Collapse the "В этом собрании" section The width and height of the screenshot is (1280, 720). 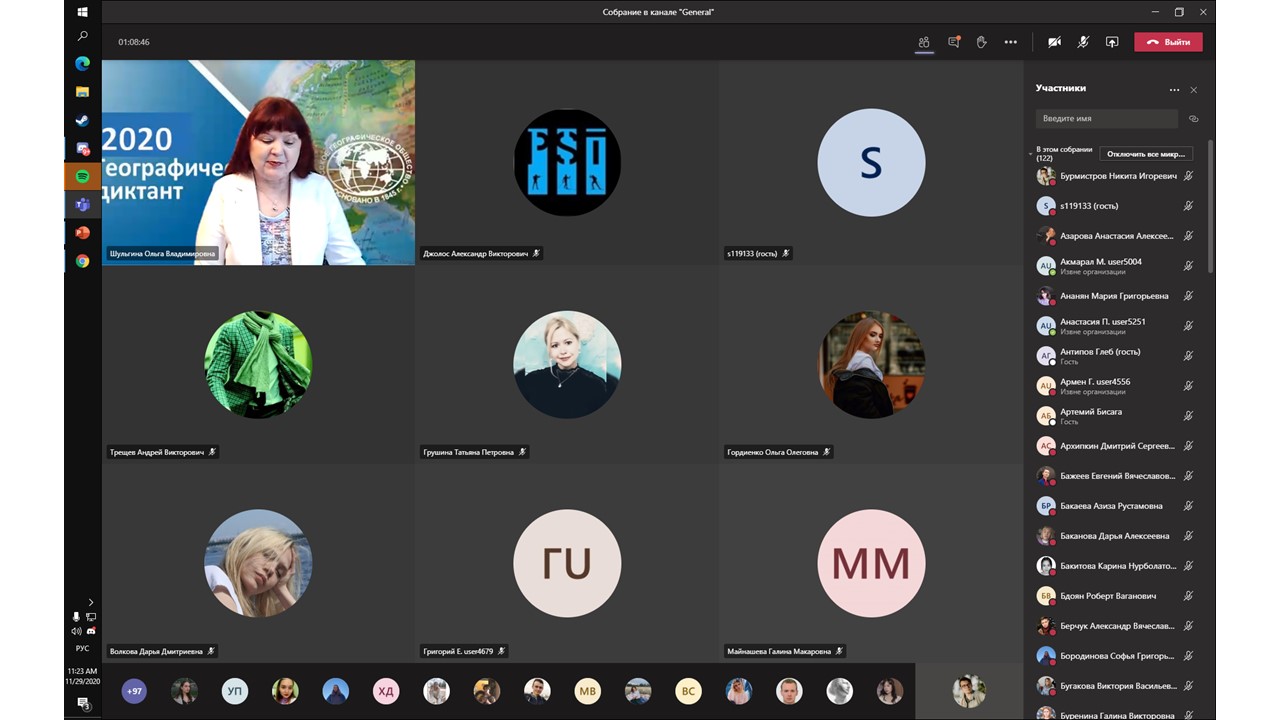(1030, 154)
